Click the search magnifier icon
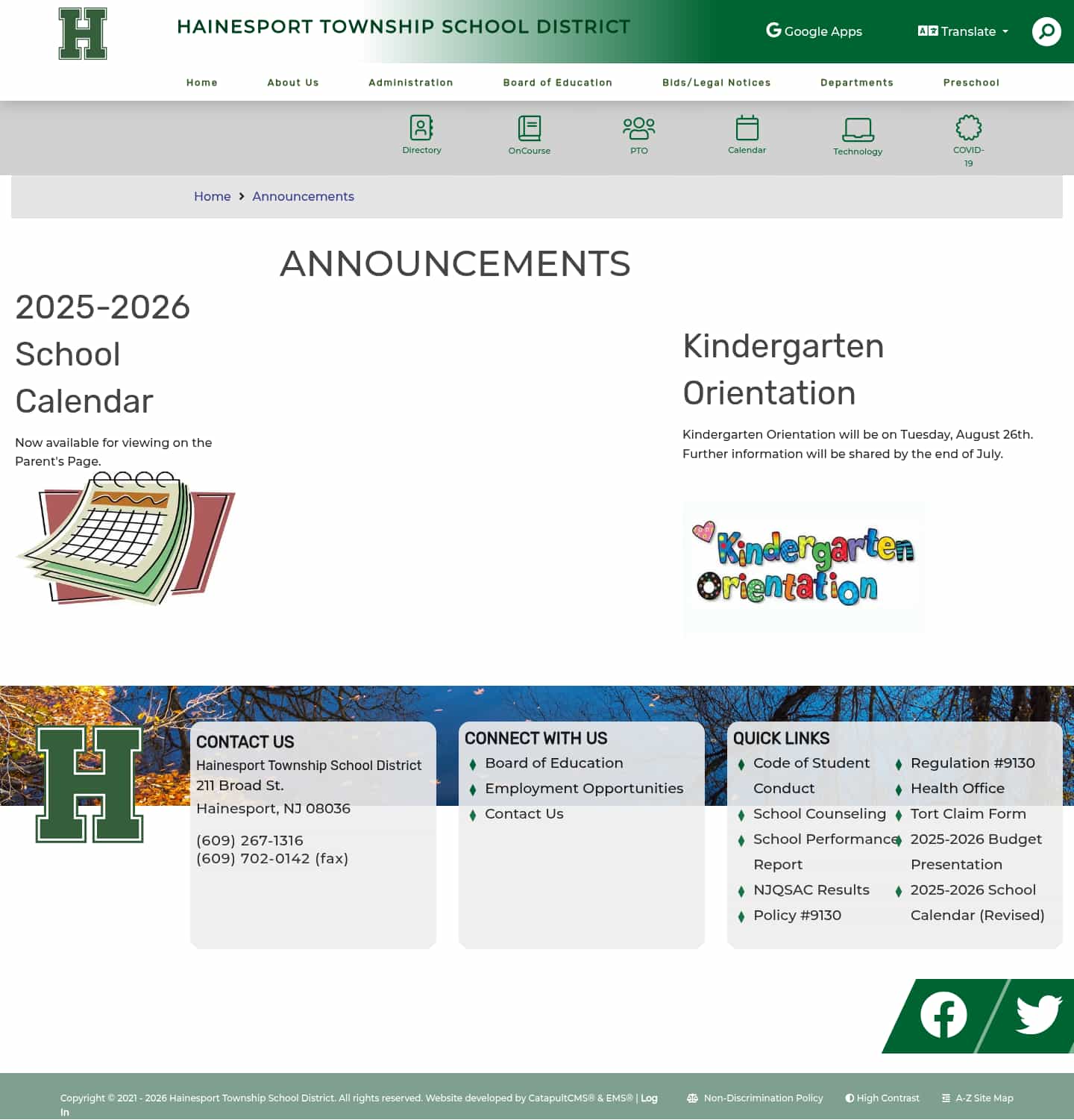This screenshot has height=1120, width=1074. click(x=1046, y=31)
